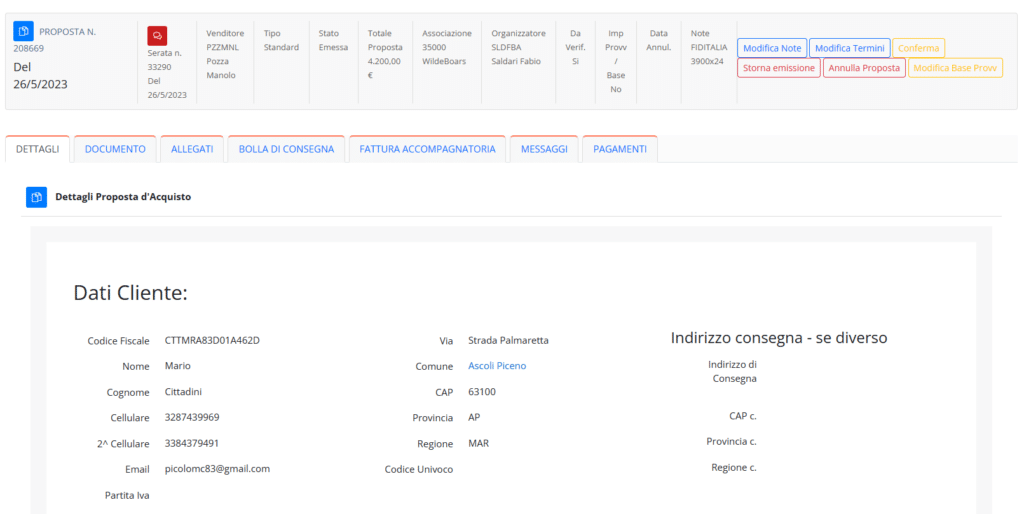Click the Serata n. 33290 text

pyautogui.click(x=164, y=60)
